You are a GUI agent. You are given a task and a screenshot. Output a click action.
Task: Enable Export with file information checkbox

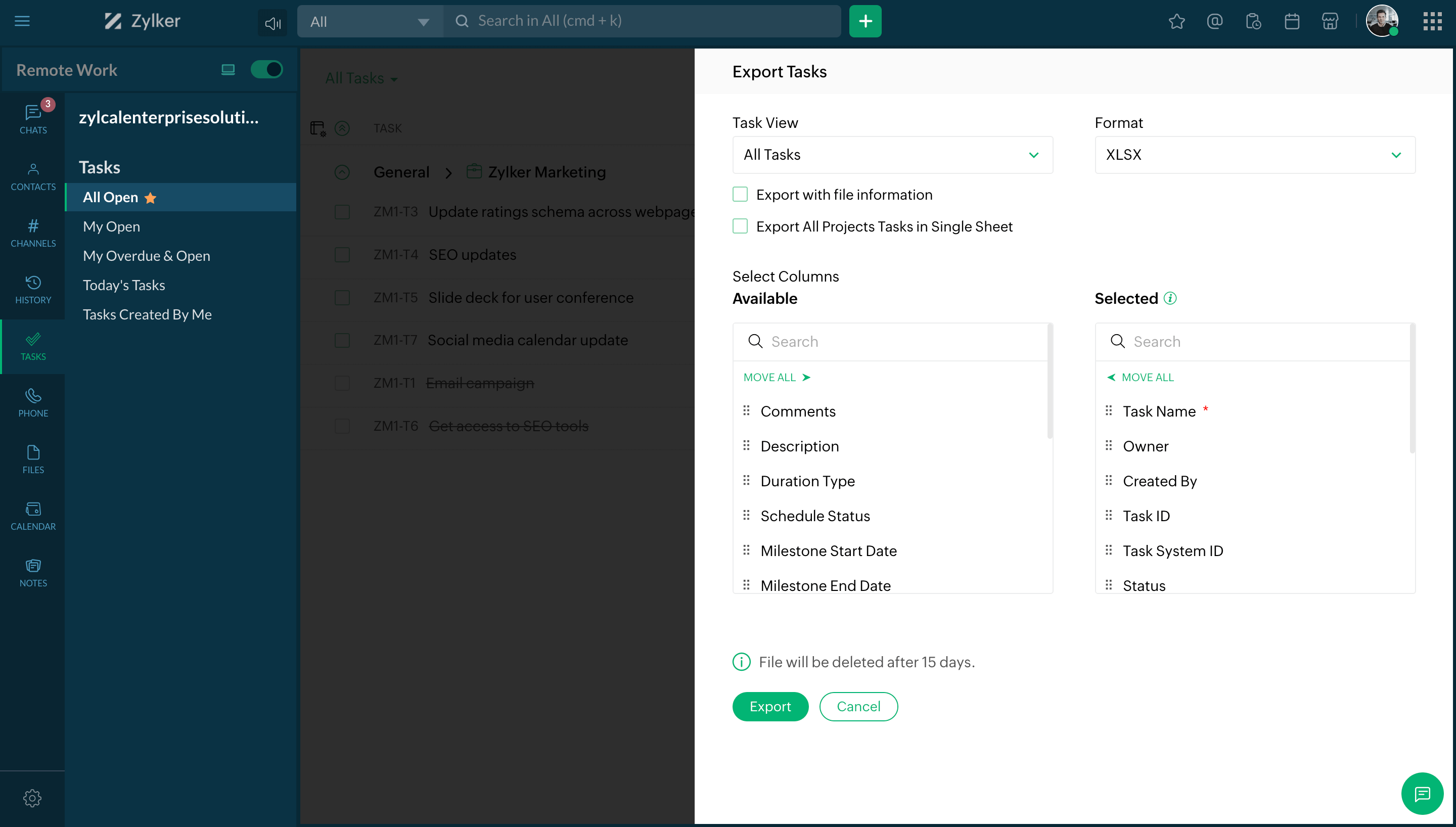[740, 194]
